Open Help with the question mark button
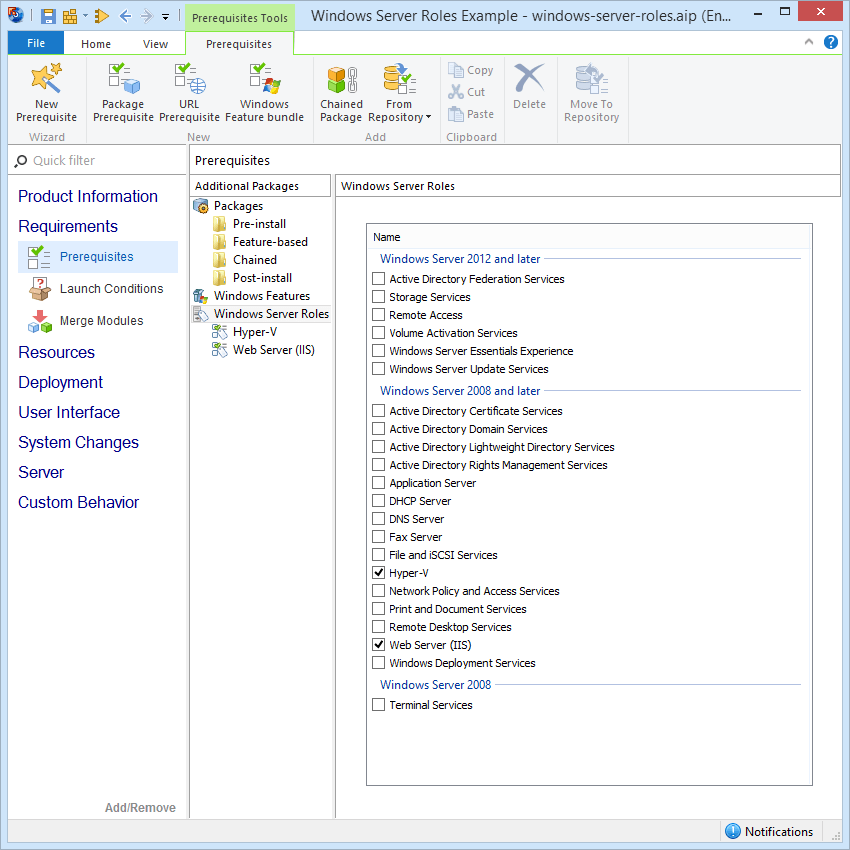This screenshot has height=850, width=850. (831, 42)
